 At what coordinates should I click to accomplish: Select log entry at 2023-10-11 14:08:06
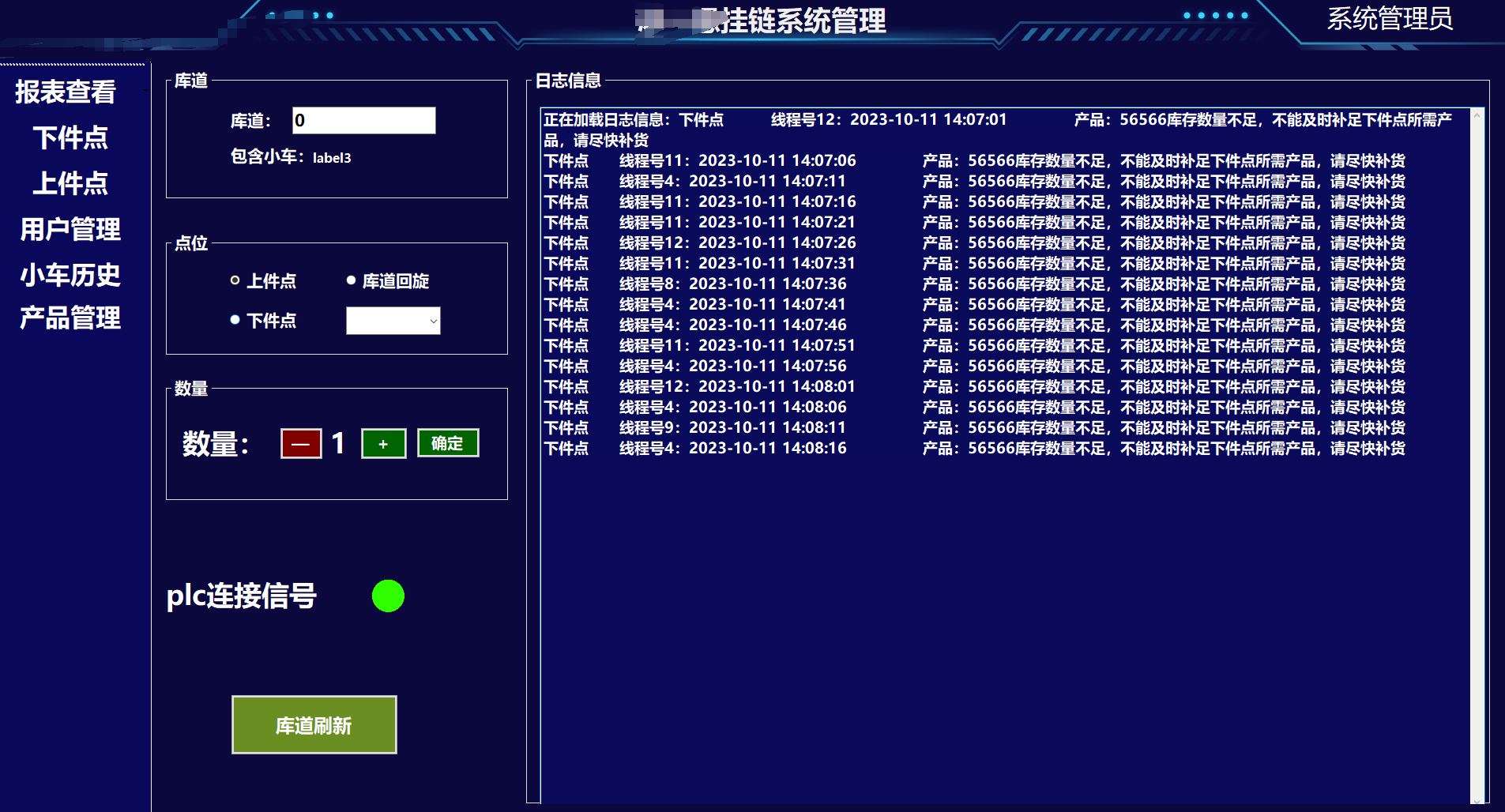pyautogui.click(x=974, y=407)
